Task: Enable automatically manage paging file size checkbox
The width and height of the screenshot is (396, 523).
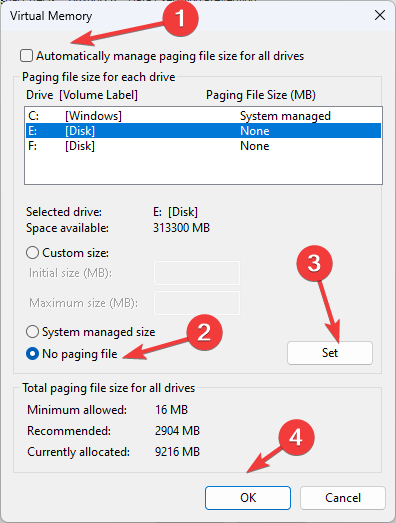Action: [x=26, y=56]
